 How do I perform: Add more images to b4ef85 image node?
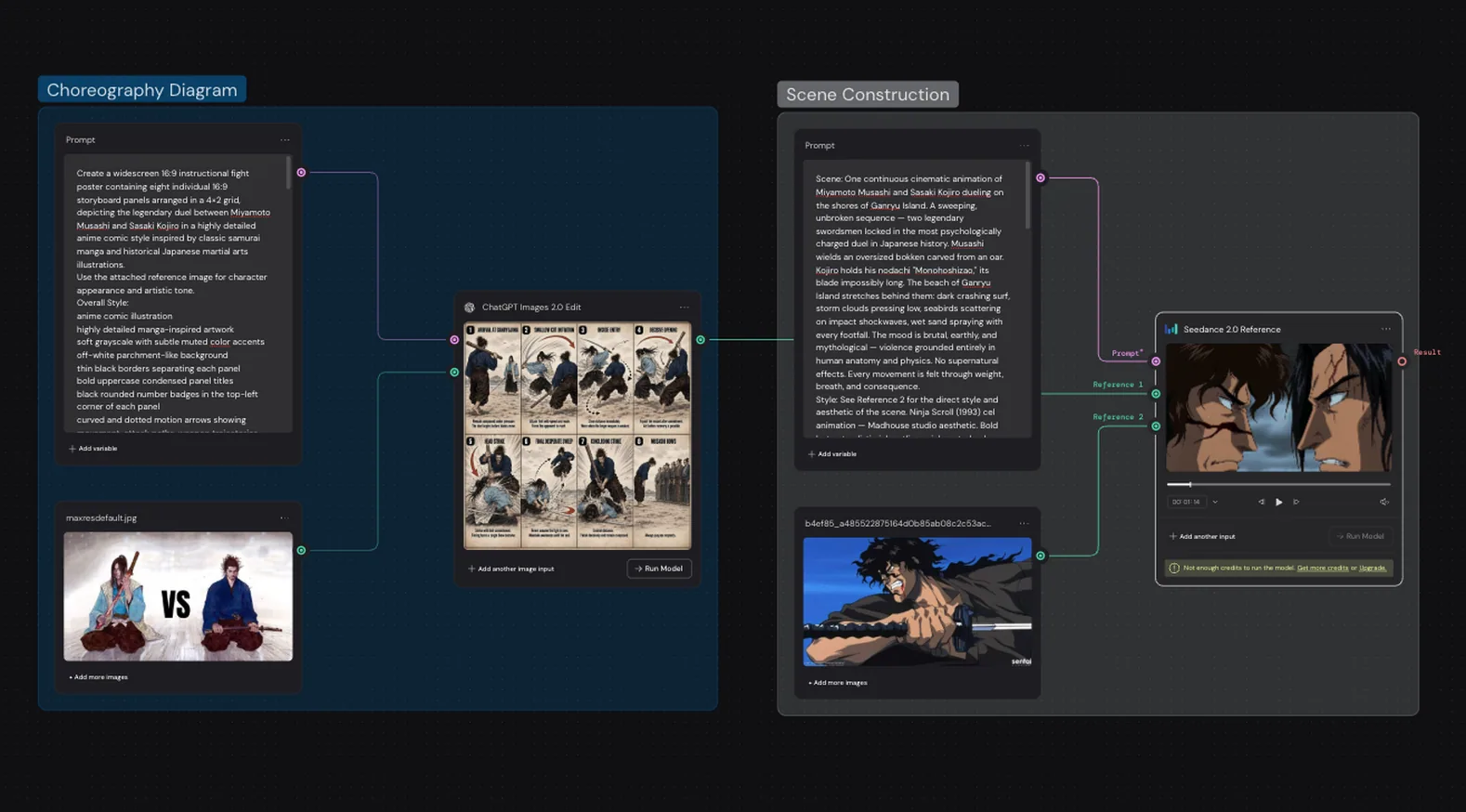837,683
